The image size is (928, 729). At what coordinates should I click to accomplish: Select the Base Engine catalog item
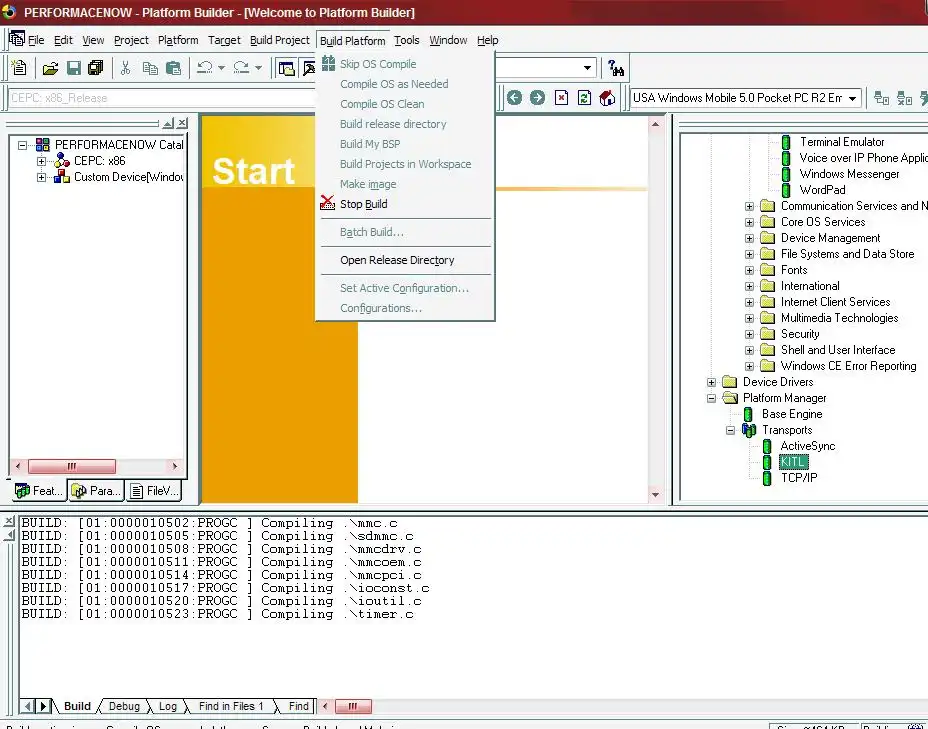(792, 414)
